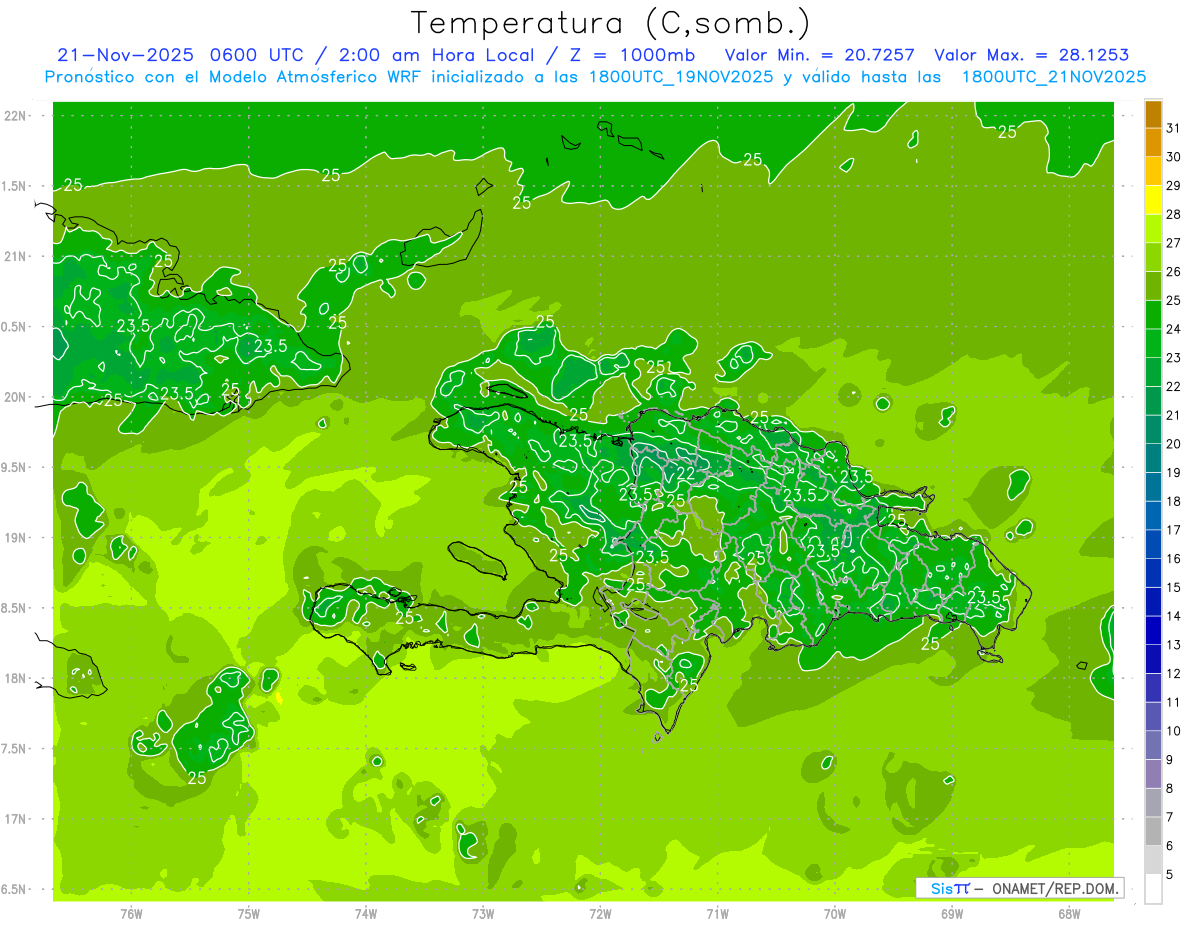Click the color-scale value "8"
Viewport: 1200px width, 927px height.
pos(1170,789)
